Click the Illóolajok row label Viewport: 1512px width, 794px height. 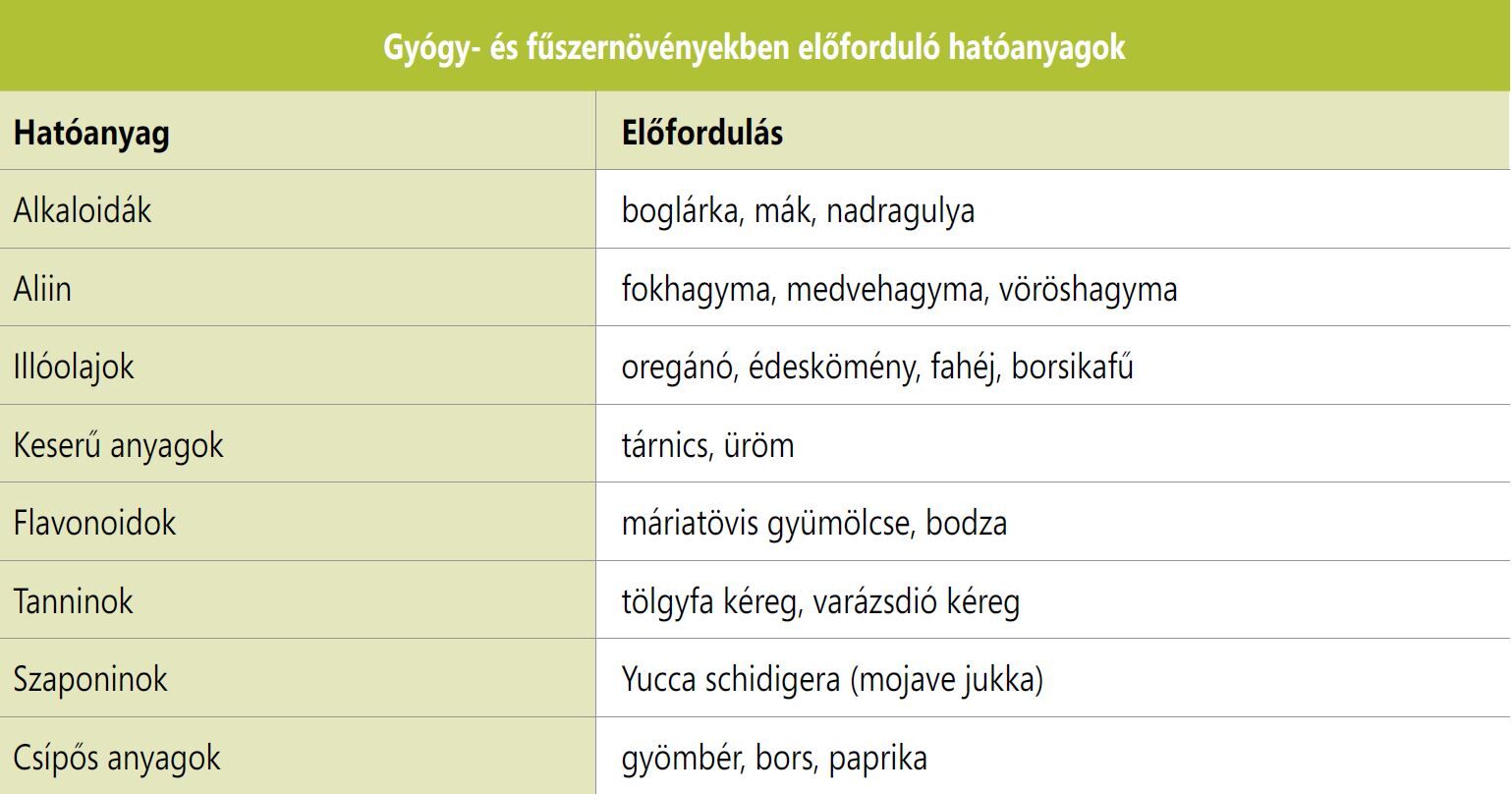74,367
